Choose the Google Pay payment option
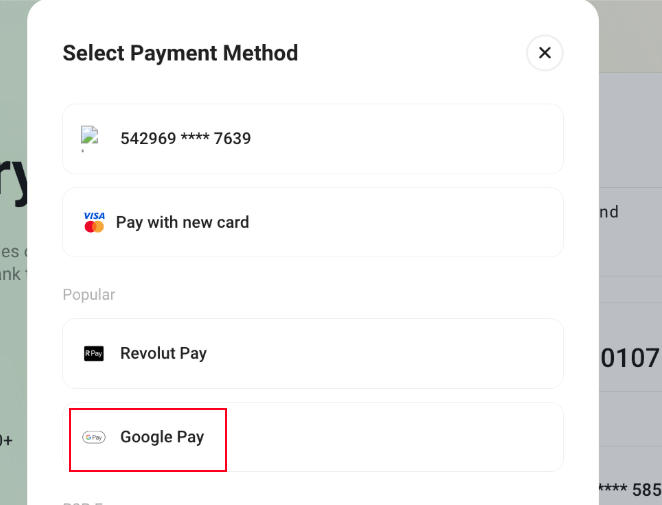The height and width of the screenshot is (505, 662). tap(312, 437)
